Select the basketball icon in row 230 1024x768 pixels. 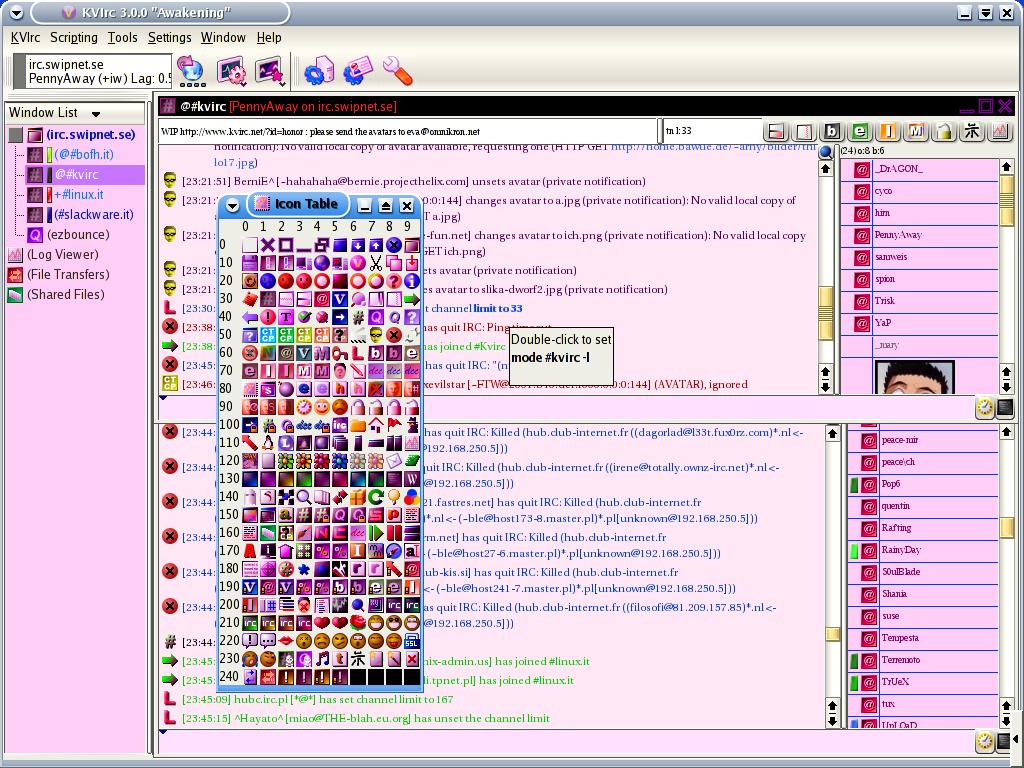coord(268,659)
